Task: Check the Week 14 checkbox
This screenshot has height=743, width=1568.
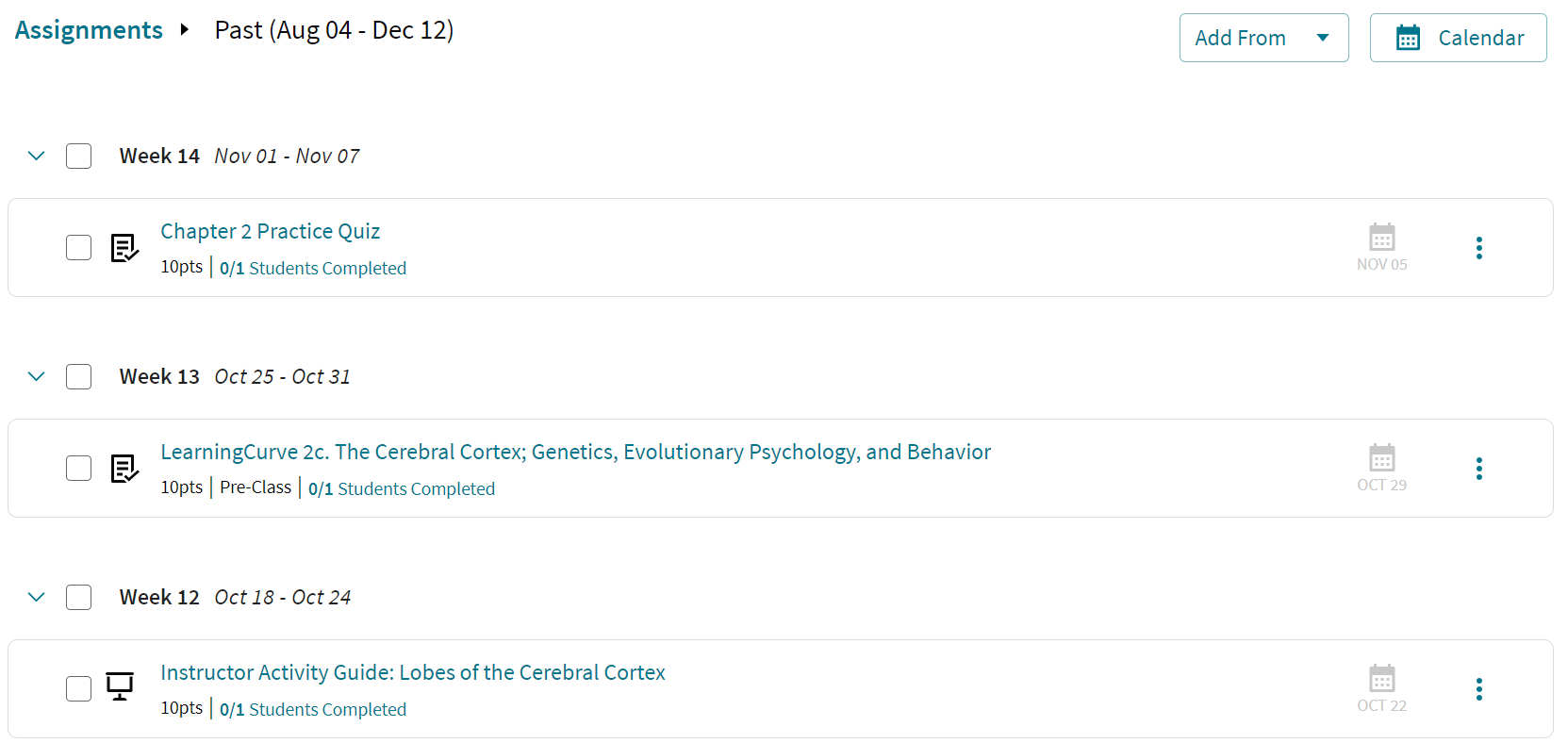Action: click(78, 156)
